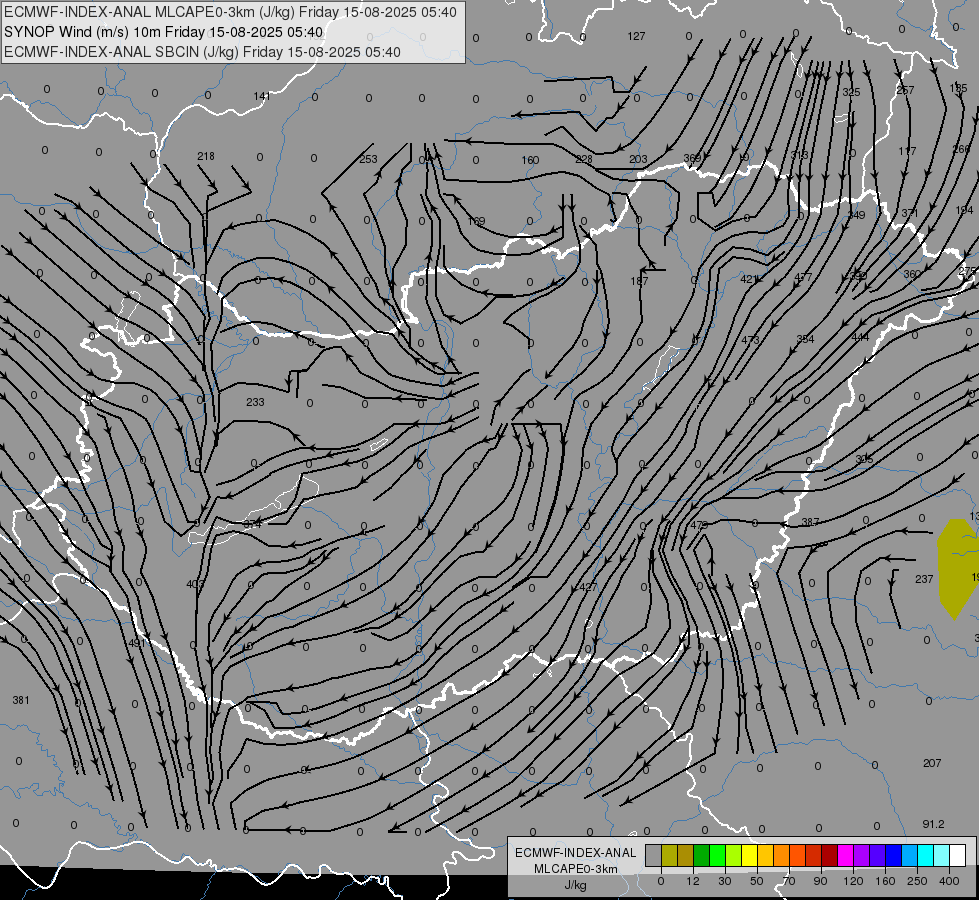Click the SBCIN value '387' on the map

(x=810, y=522)
